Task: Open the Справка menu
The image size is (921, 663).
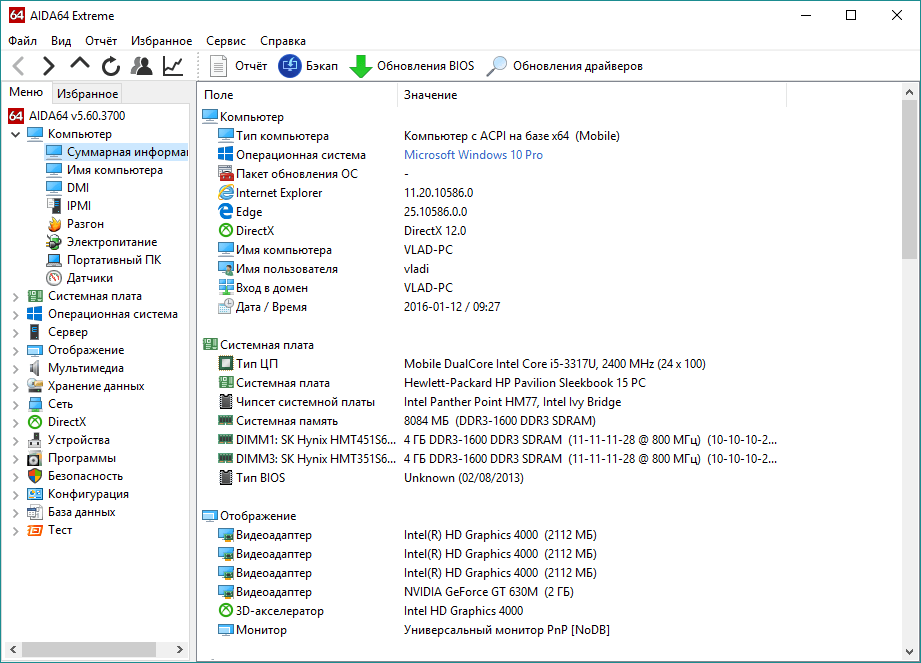Action: [x=283, y=41]
